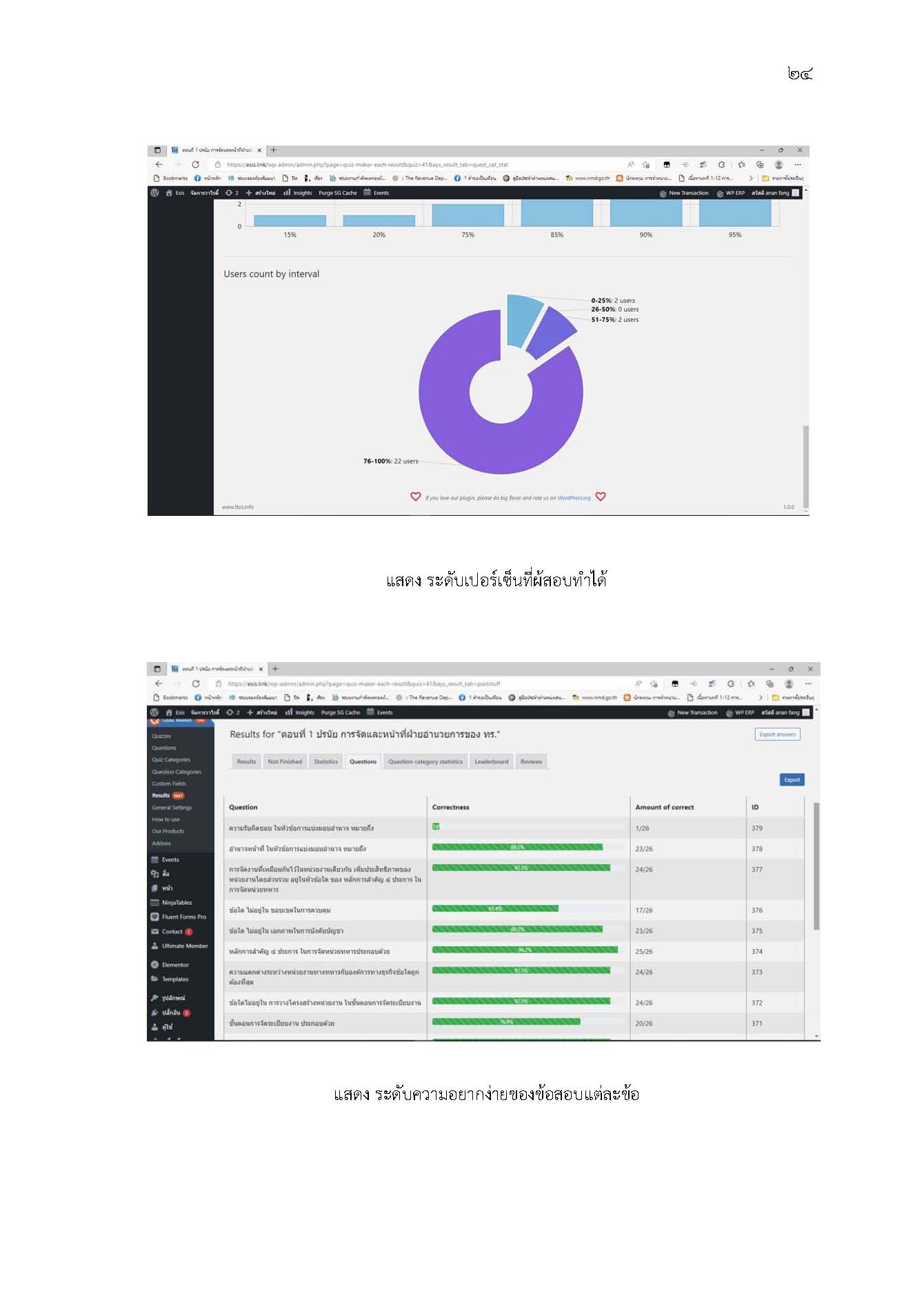Click left heart icon beside plugin rating text
The image size is (924, 1307).
(416, 497)
